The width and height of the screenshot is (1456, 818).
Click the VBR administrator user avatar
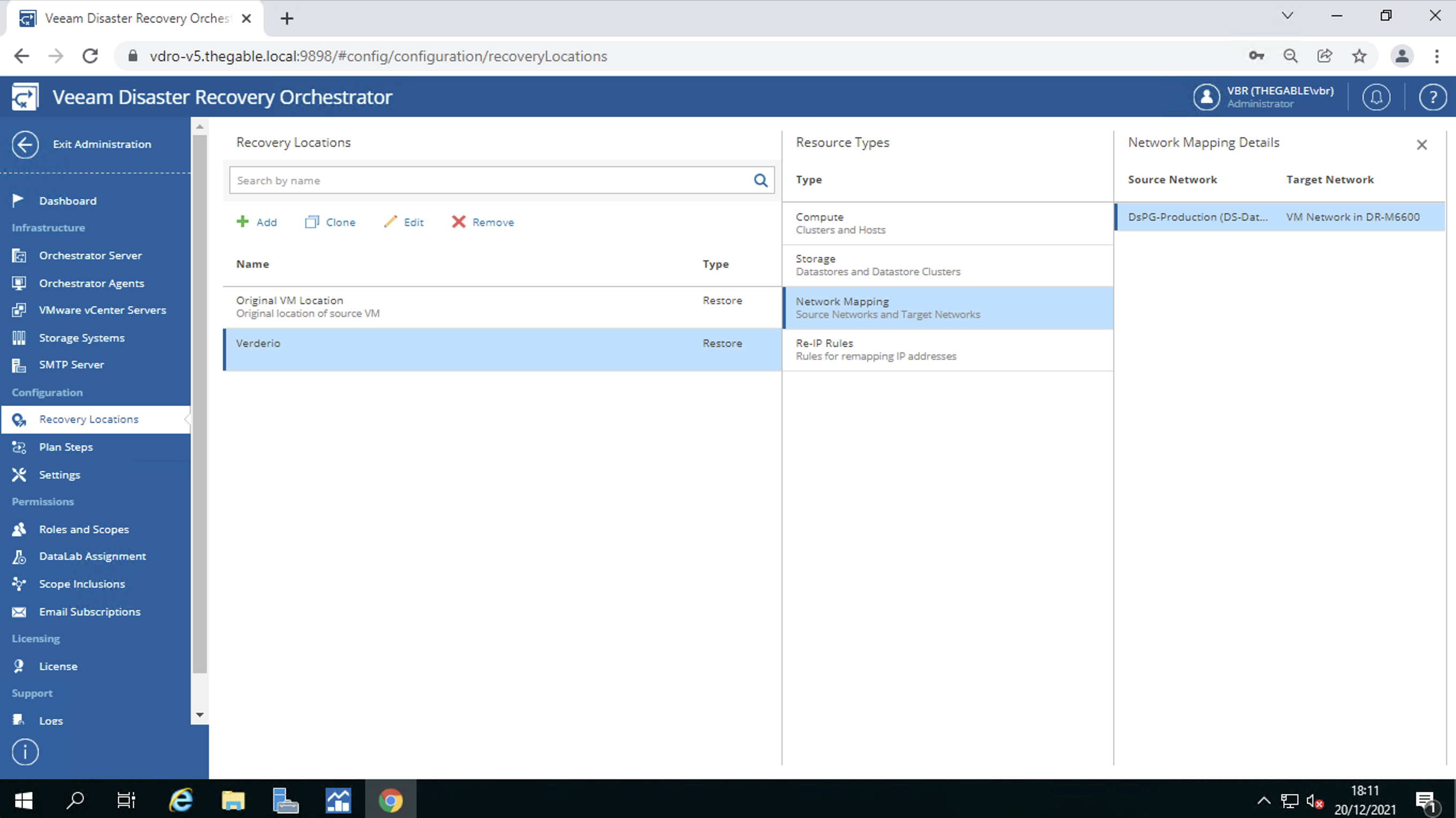pyautogui.click(x=1206, y=97)
